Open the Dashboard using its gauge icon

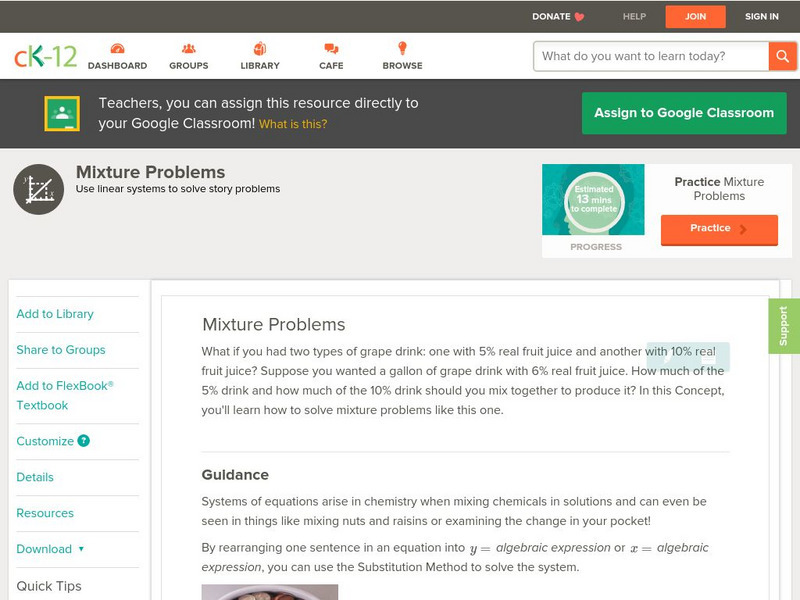coord(119,46)
